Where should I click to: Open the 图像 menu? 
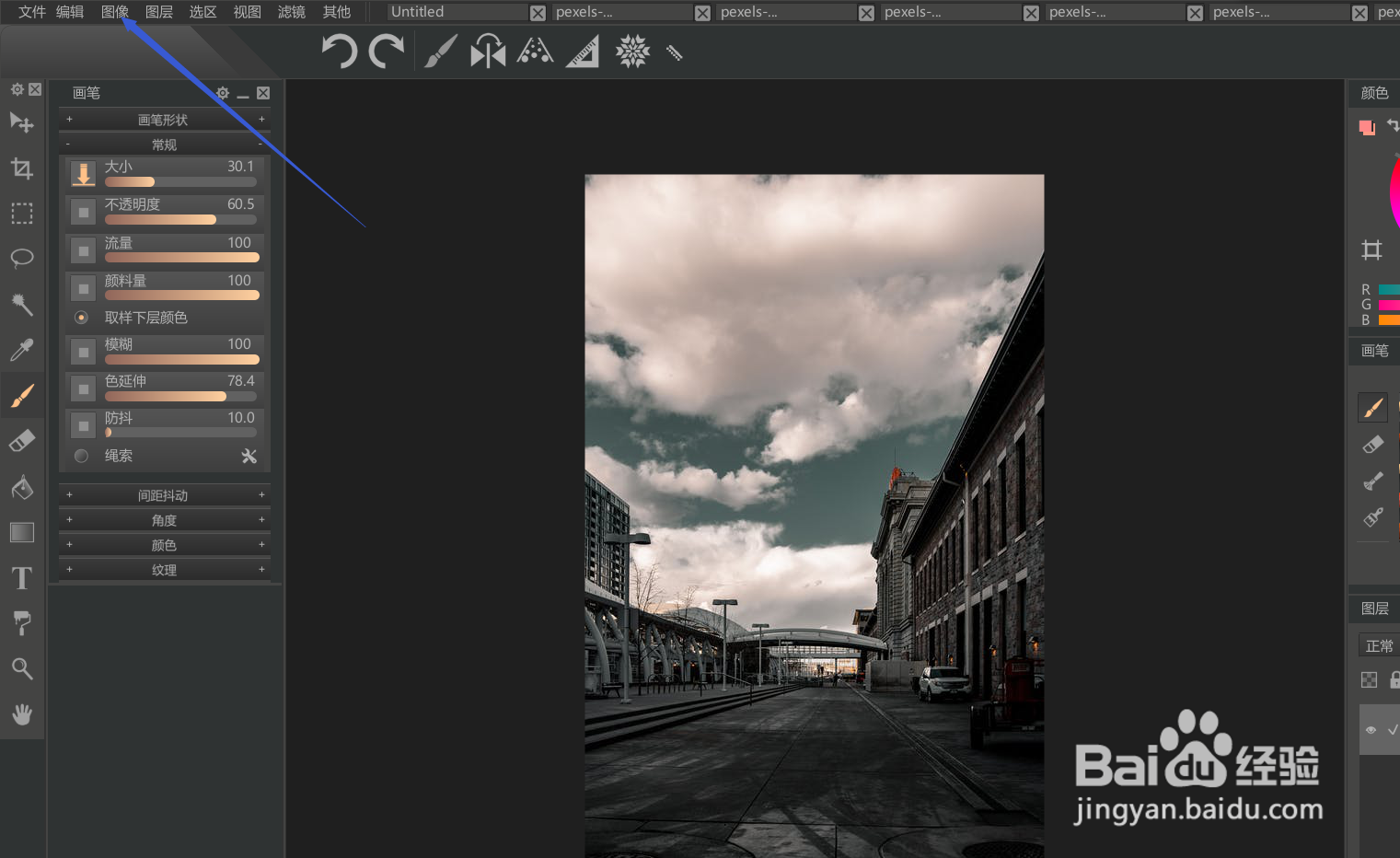pos(115,12)
